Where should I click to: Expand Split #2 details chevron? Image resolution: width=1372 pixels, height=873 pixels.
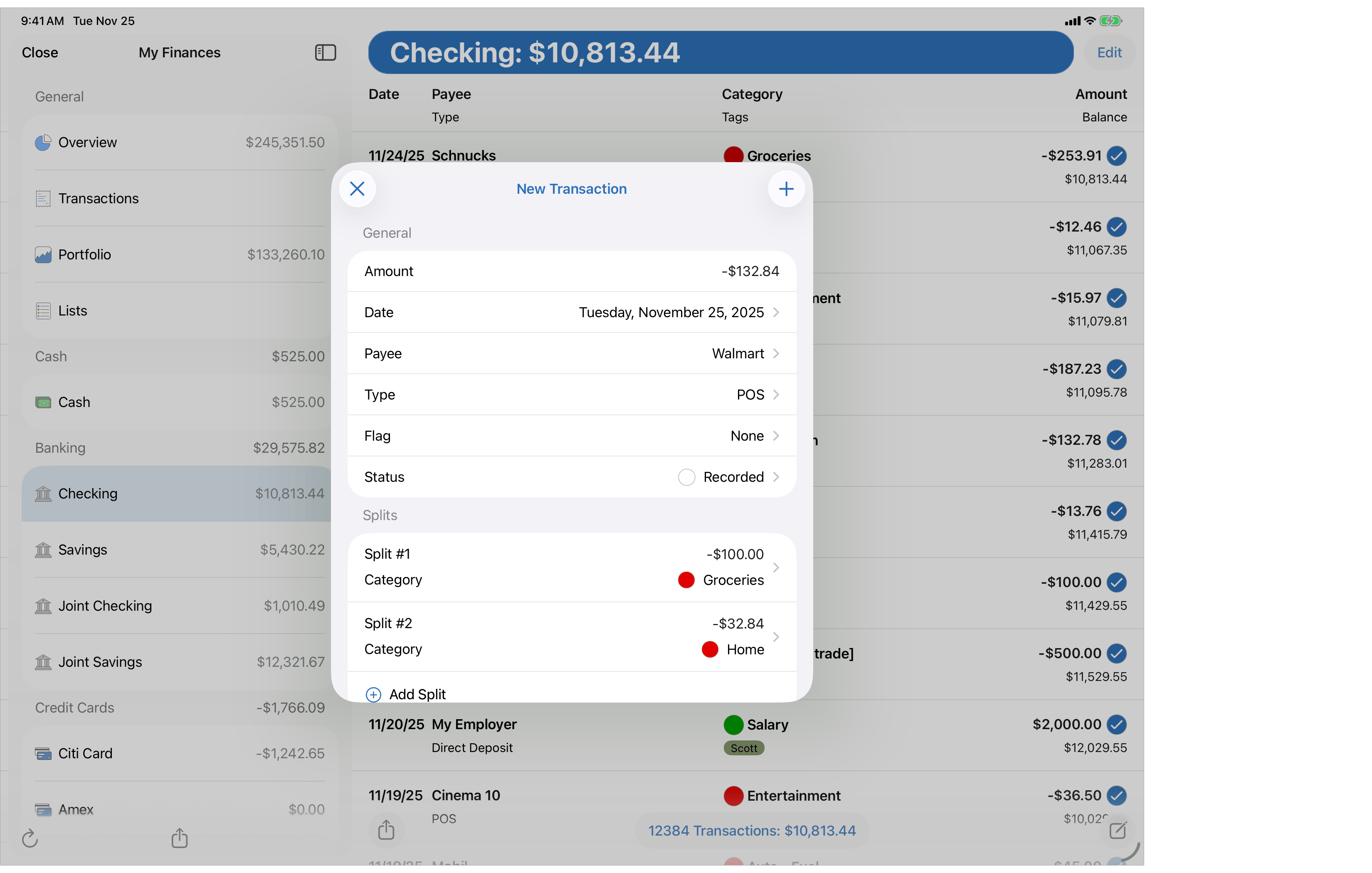[x=776, y=636]
